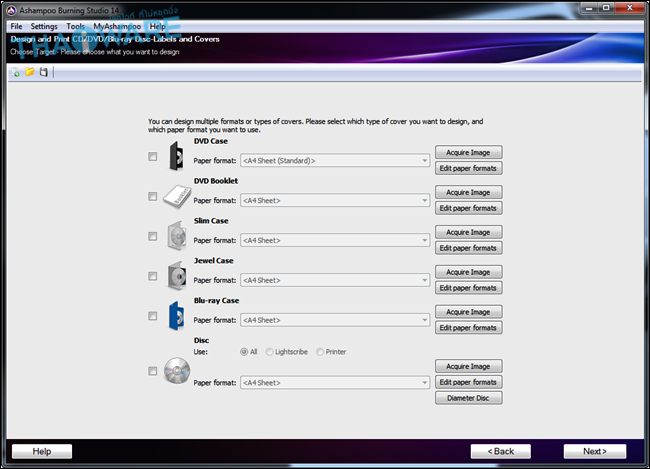
Task: Click Edit paper formats for DVD Case
Action: pos(468,168)
